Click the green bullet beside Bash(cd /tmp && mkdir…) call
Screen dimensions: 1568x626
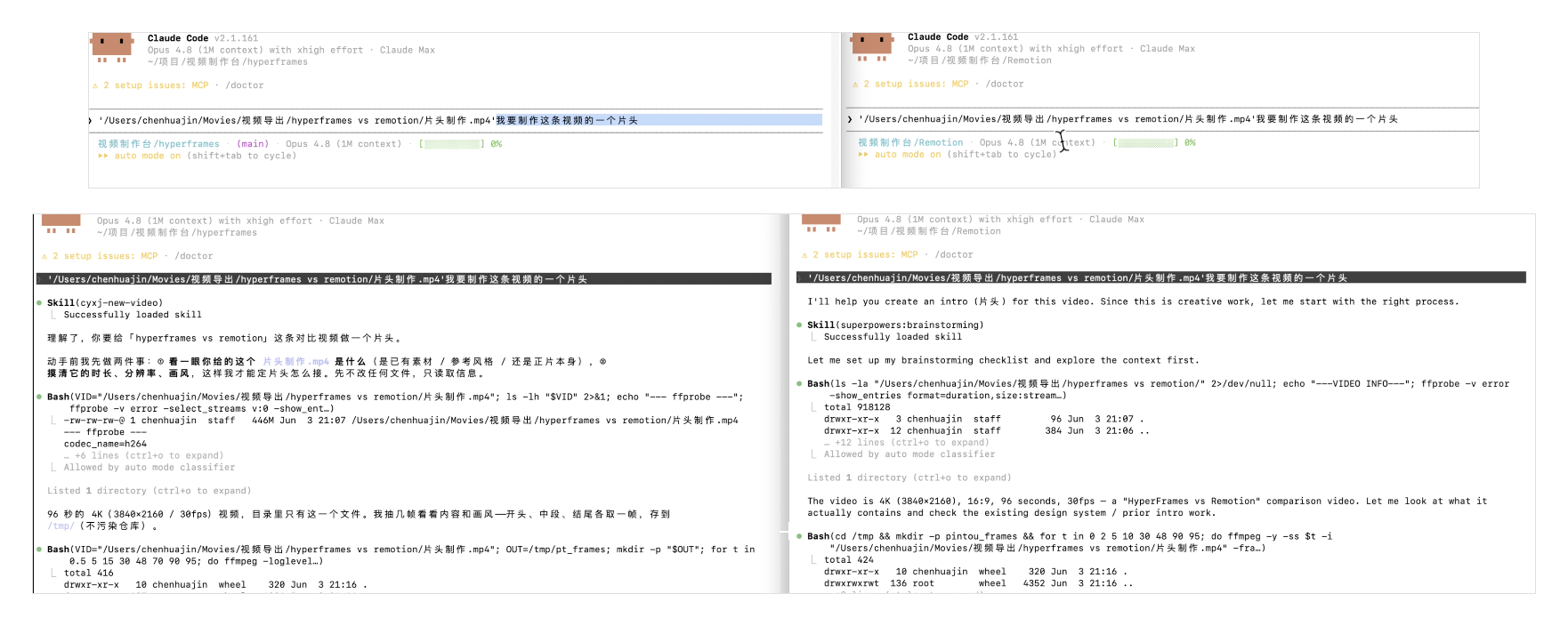(799, 537)
